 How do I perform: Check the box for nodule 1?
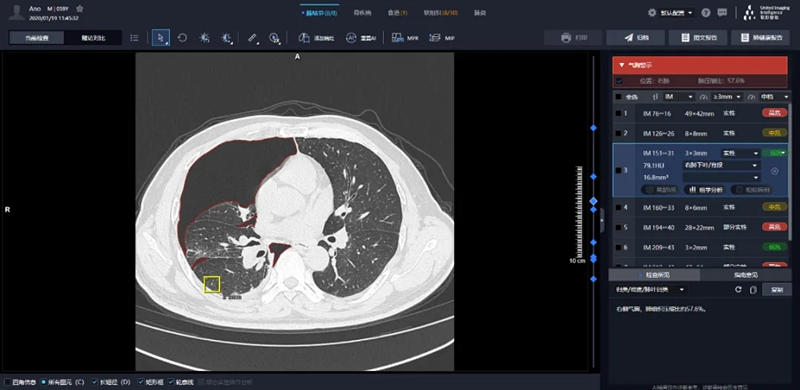point(618,113)
